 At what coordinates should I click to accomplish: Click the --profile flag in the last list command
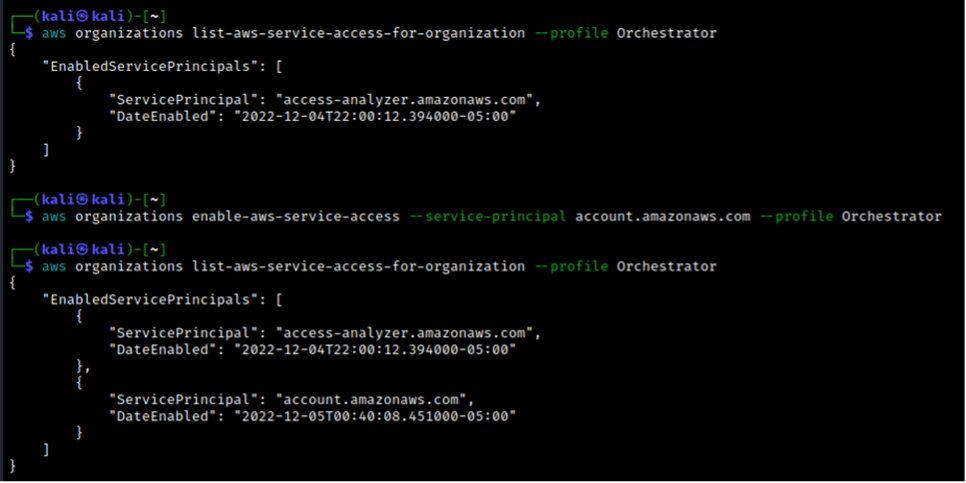point(572,266)
